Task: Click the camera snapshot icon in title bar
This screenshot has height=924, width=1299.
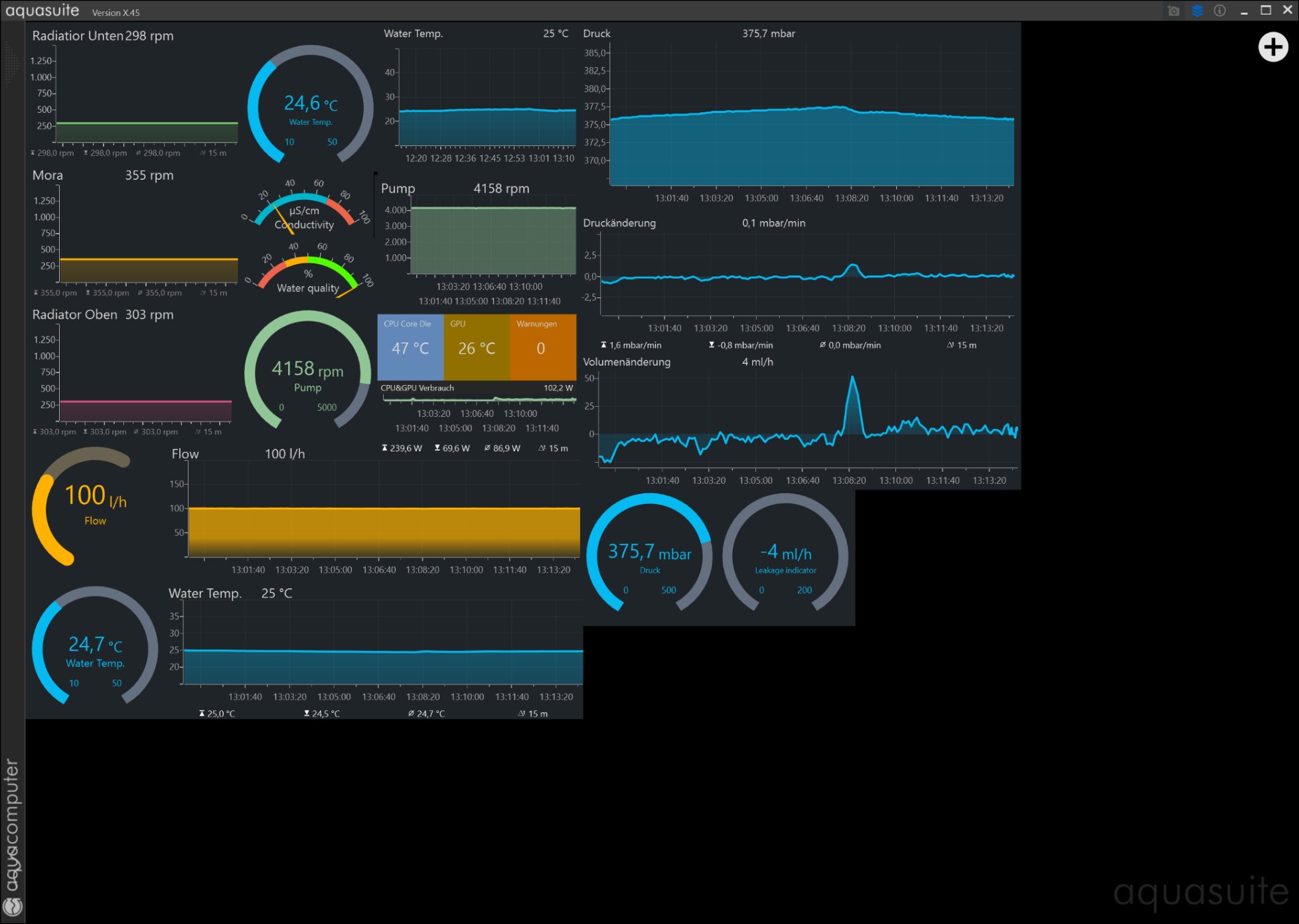Action: (1174, 11)
